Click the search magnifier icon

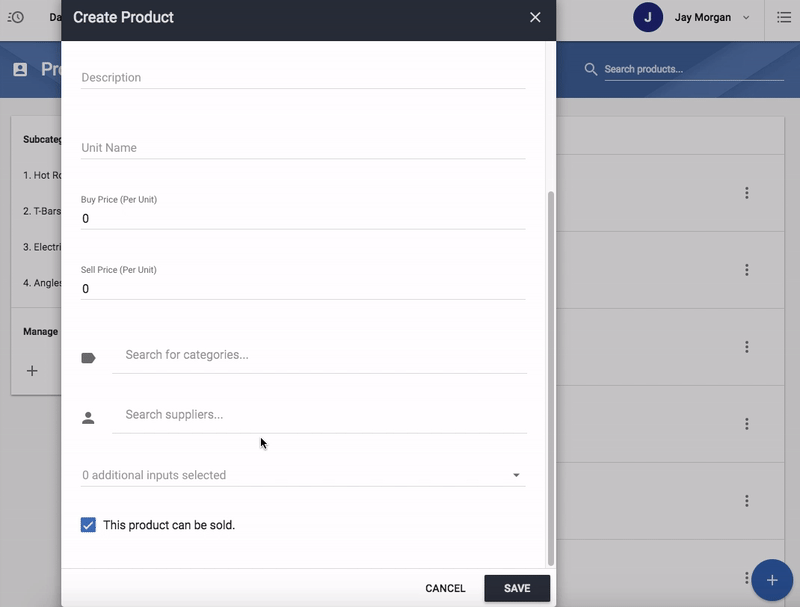click(591, 69)
